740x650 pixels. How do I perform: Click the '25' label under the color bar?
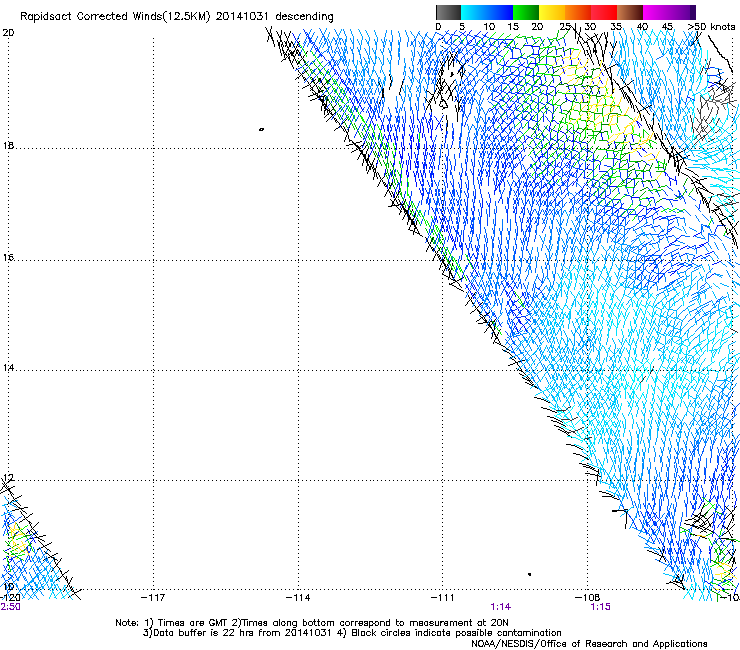565,27
